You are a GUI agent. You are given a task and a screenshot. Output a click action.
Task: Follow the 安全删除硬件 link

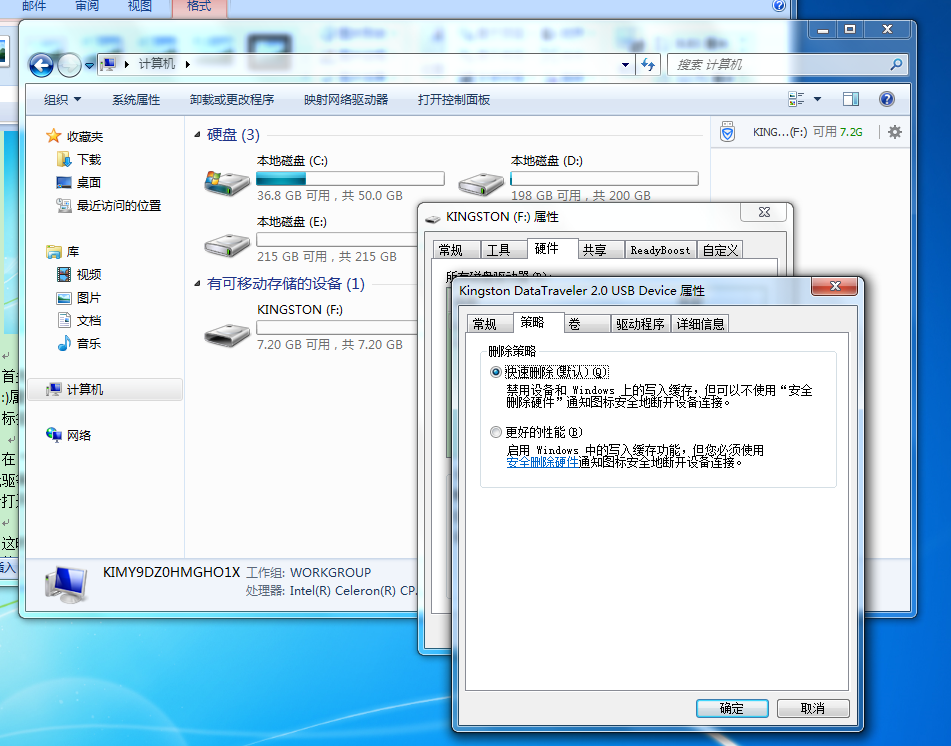[x=542, y=462]
